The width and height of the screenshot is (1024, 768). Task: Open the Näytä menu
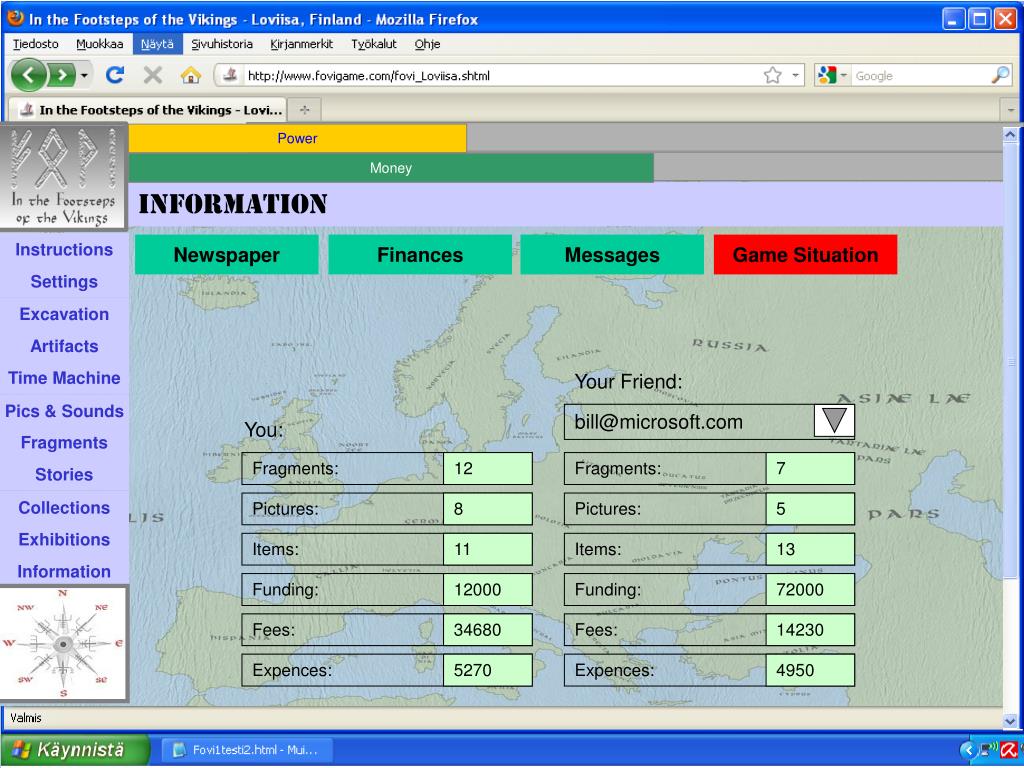point(157,44)
